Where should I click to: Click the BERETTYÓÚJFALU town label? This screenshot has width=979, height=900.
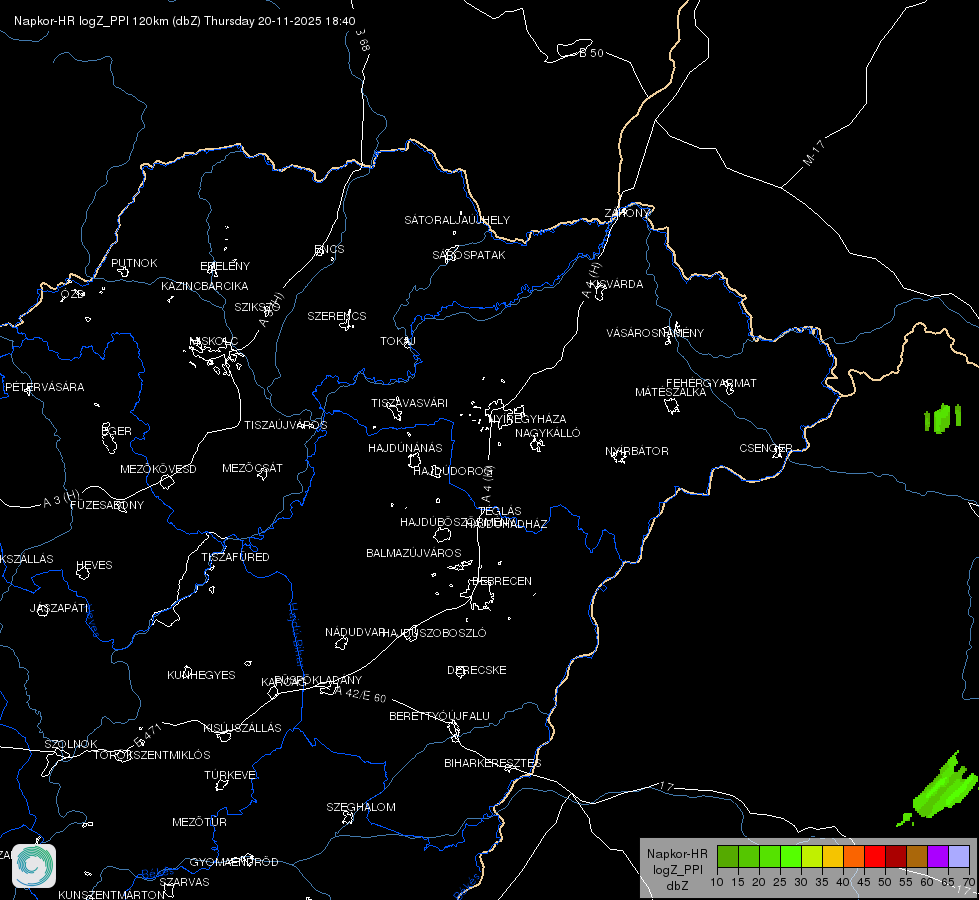pos(440,716)
